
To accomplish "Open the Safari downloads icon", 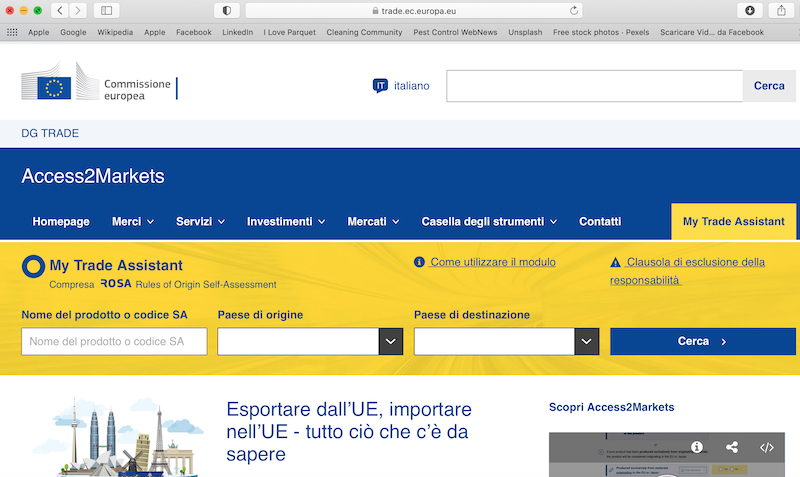I will tap(749, 10).
